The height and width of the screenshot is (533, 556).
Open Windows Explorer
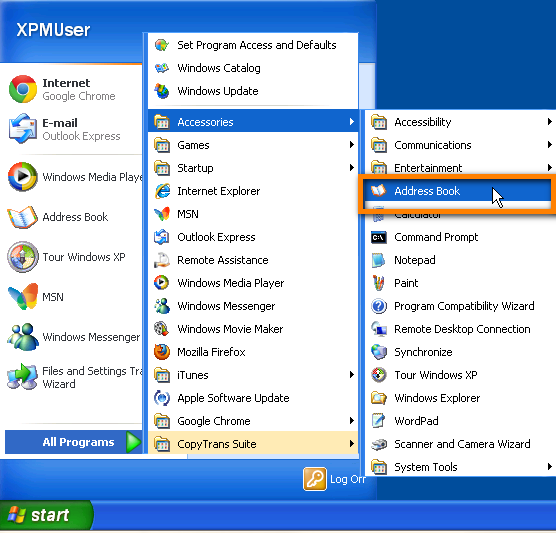pos(460,398)
